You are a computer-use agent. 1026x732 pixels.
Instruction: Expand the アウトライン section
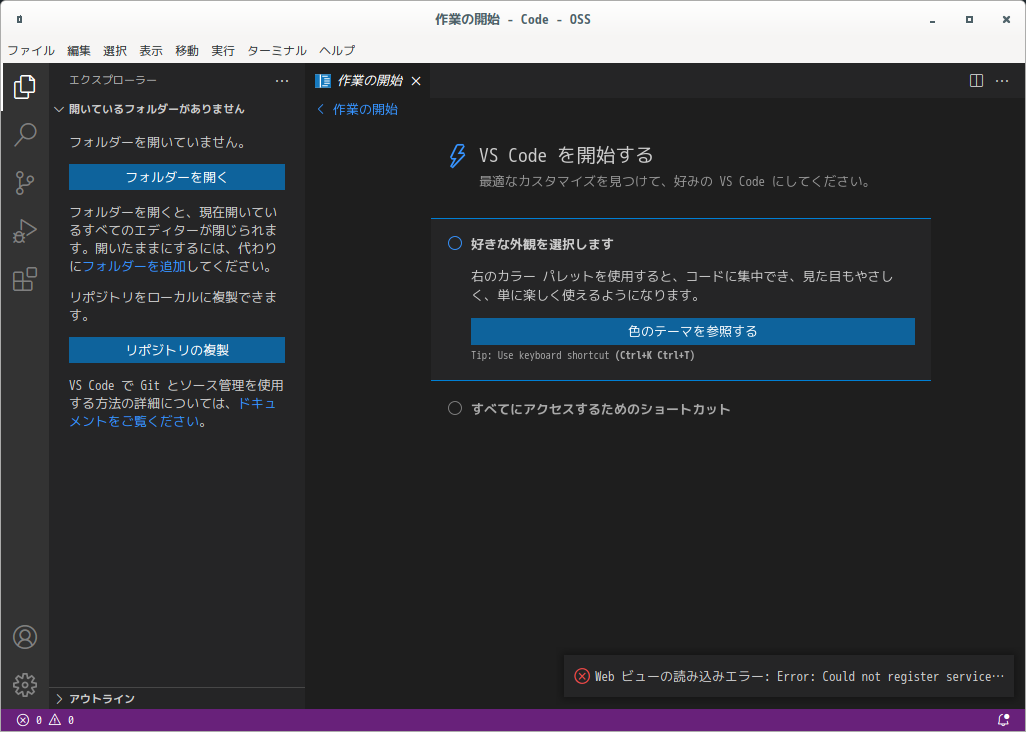pyautogui.click(x=177, y=699)
